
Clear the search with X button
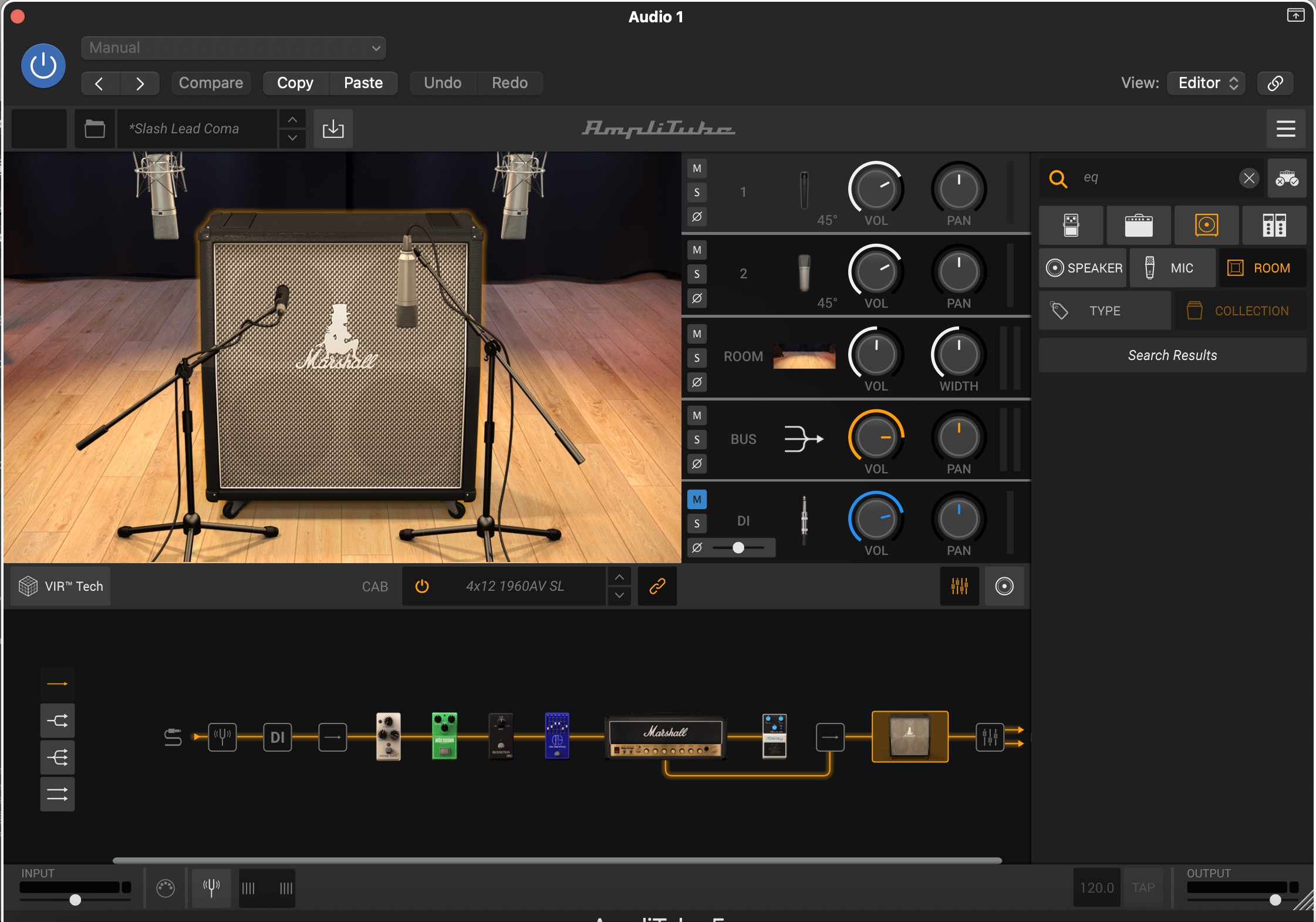pos(1249,178)
